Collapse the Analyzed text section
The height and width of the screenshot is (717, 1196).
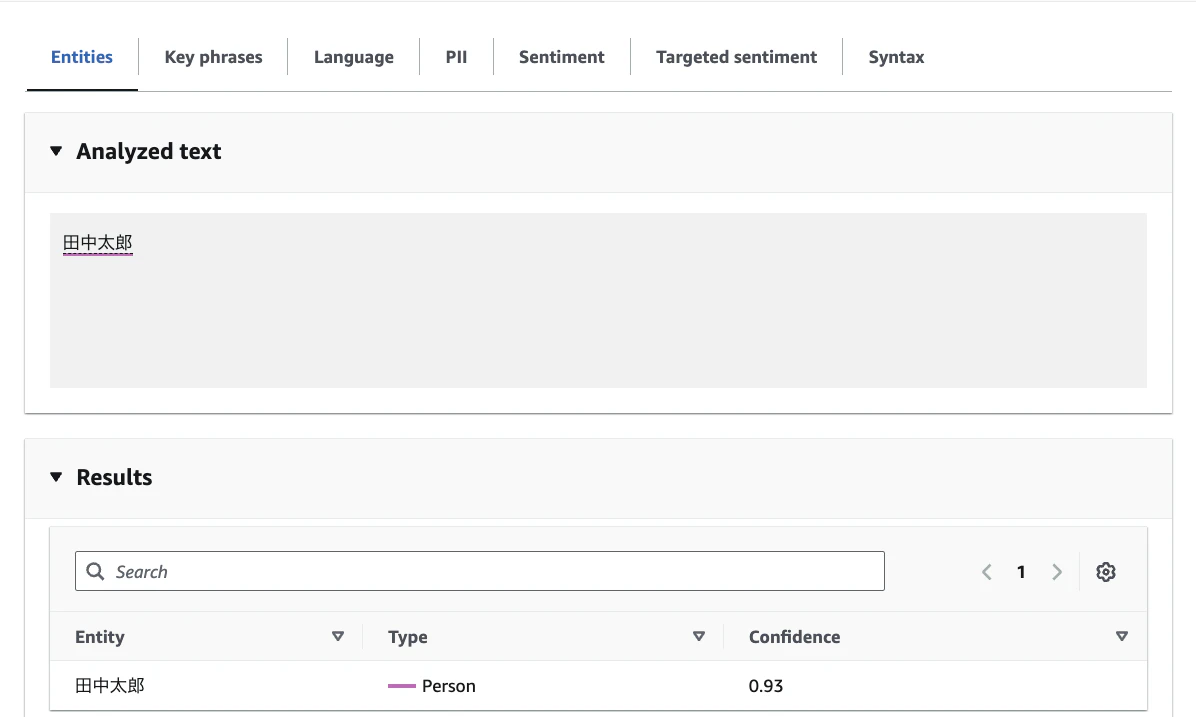point(56,151)
